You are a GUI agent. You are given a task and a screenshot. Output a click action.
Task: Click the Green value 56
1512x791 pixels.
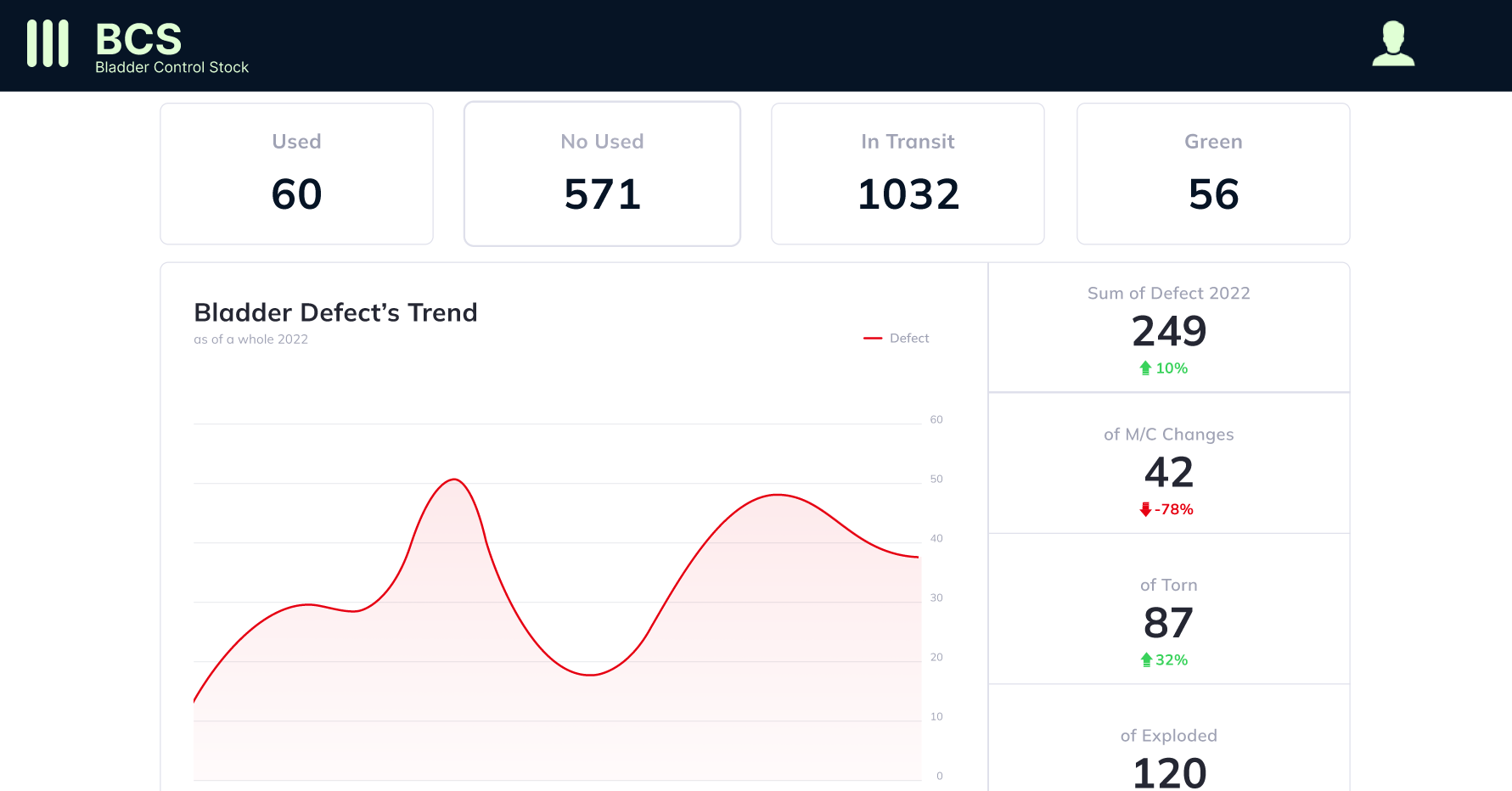coord(1213,194)
